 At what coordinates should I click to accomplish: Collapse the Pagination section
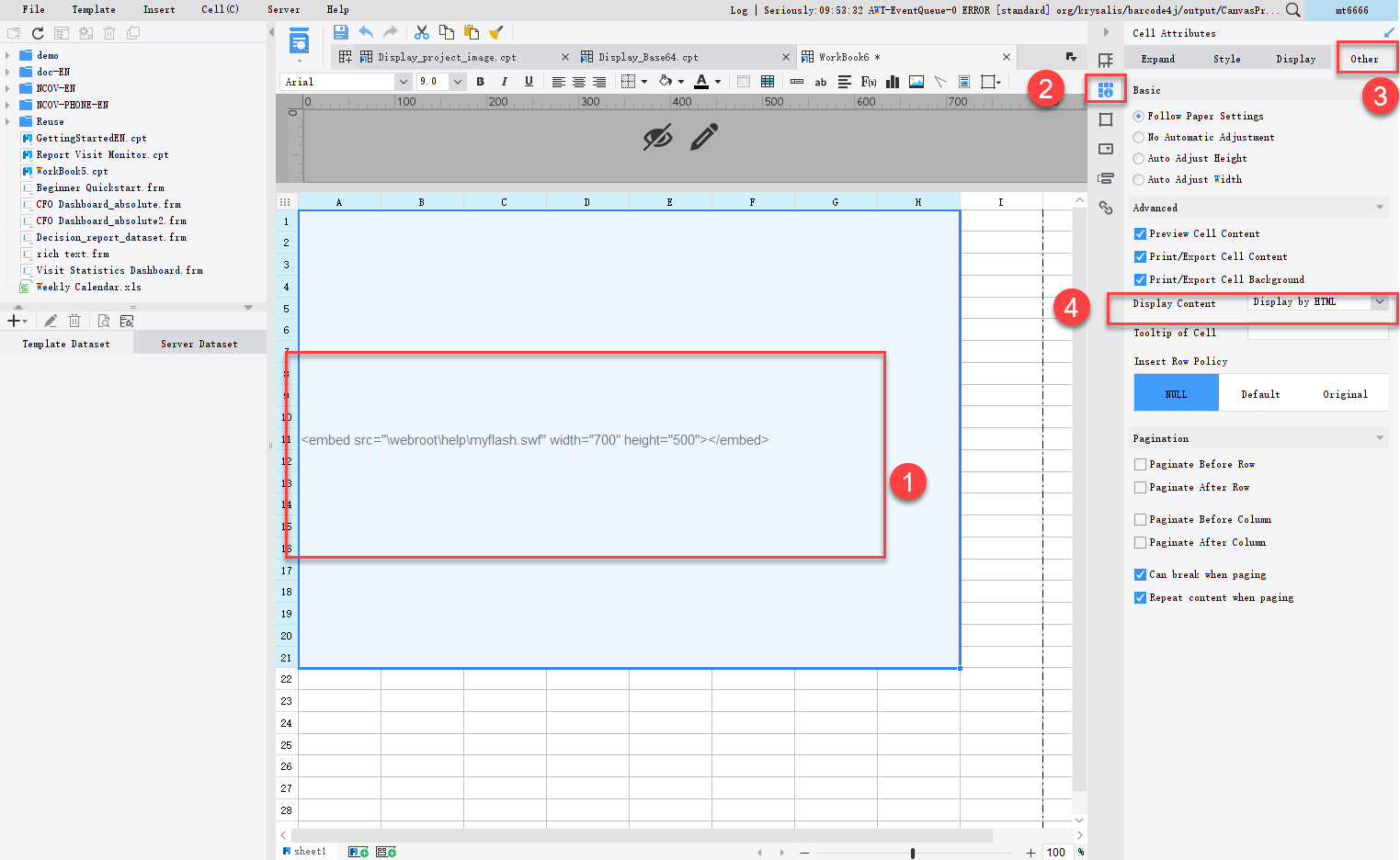pyautogui.click(x=1380, y=438)
